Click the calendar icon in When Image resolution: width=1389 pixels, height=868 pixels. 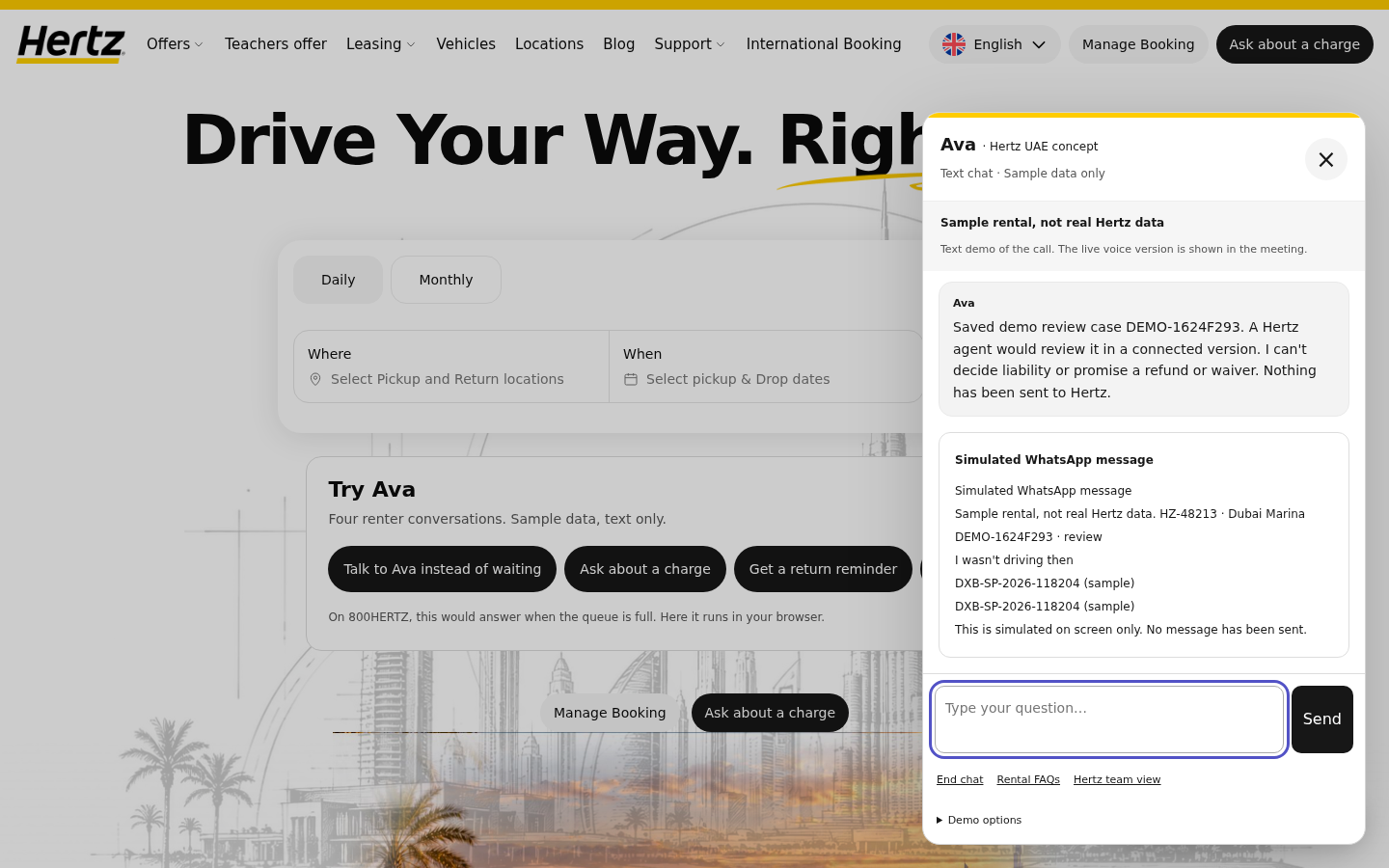[631, 379]
